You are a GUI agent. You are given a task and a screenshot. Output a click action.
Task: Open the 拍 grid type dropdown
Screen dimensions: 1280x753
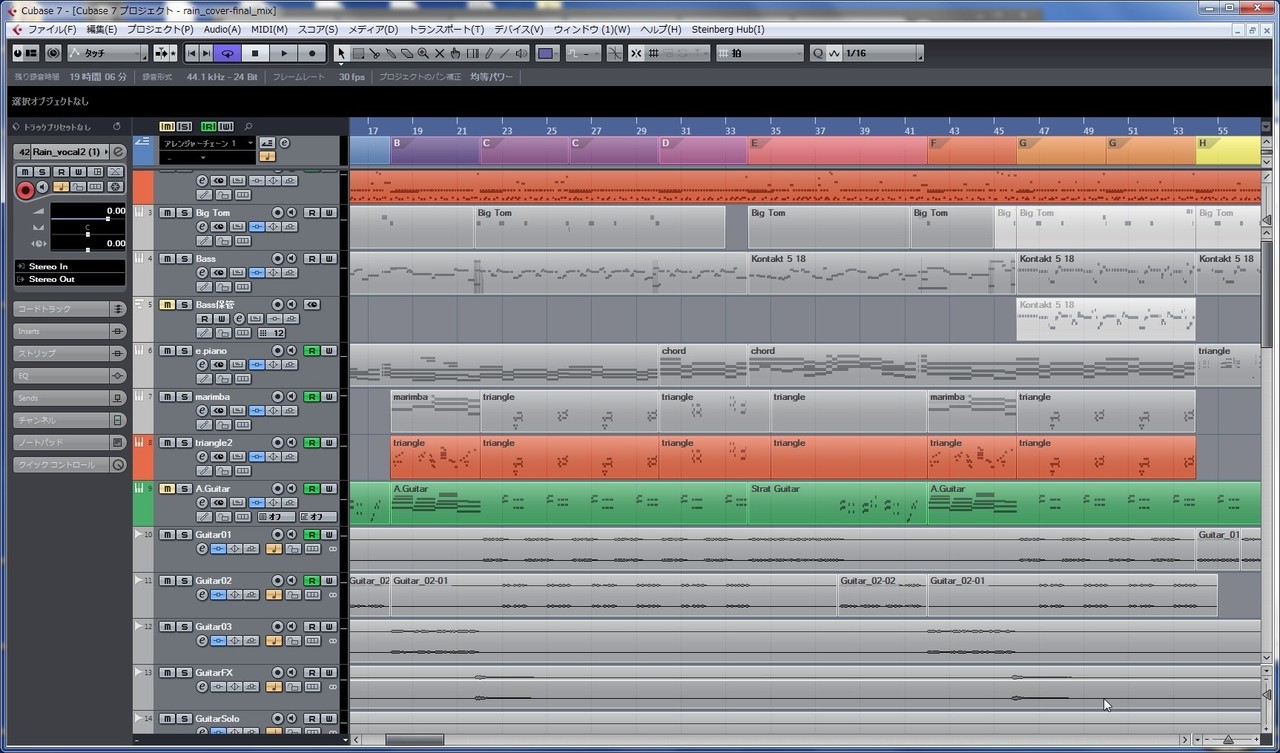pyautogui.click(x=759, y=53)
